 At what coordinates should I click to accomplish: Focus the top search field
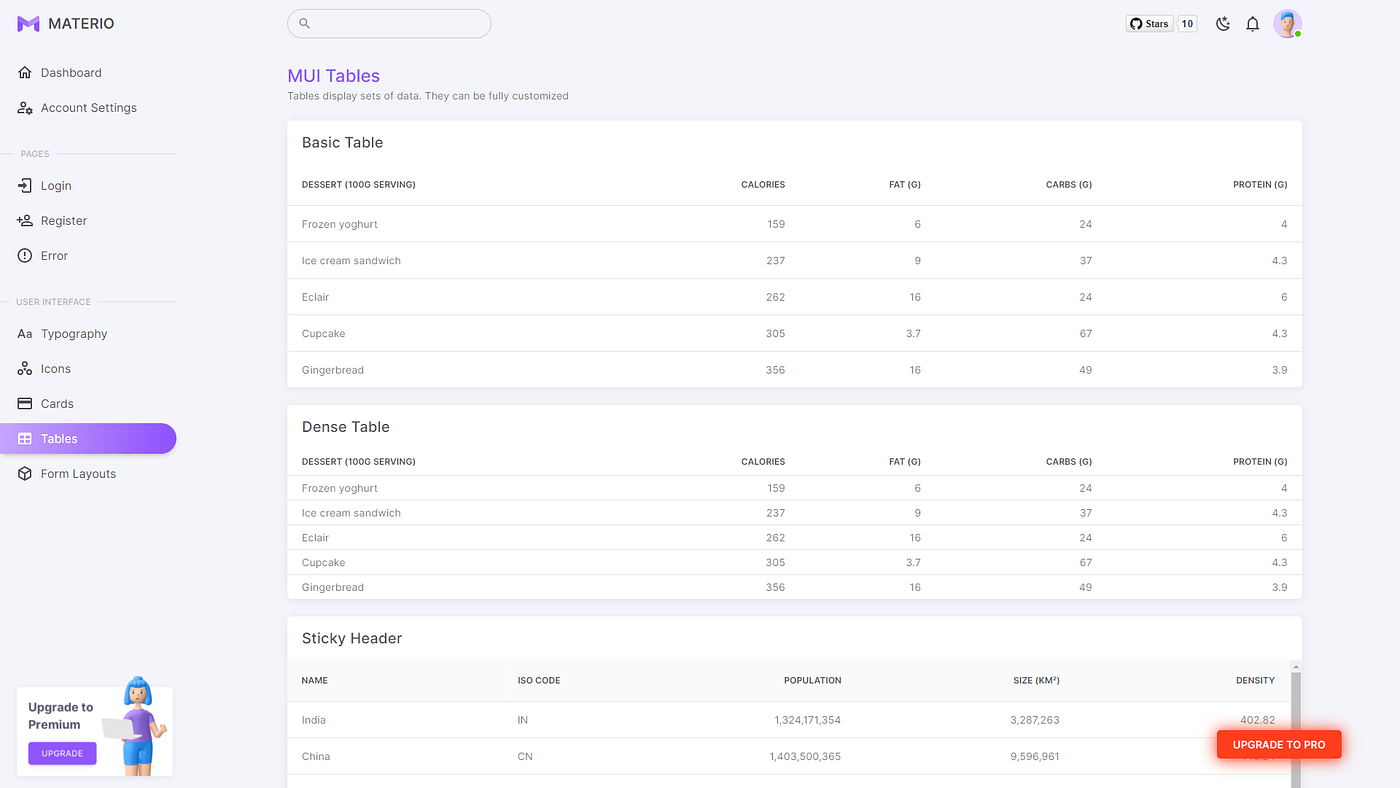pos(389,24)
